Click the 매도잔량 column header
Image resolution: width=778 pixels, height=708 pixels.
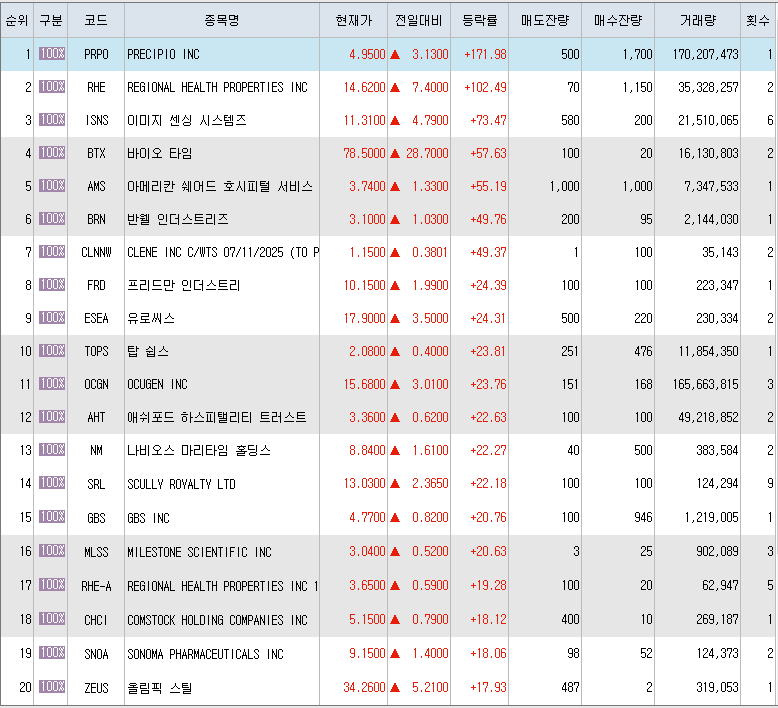click(545, 20)
